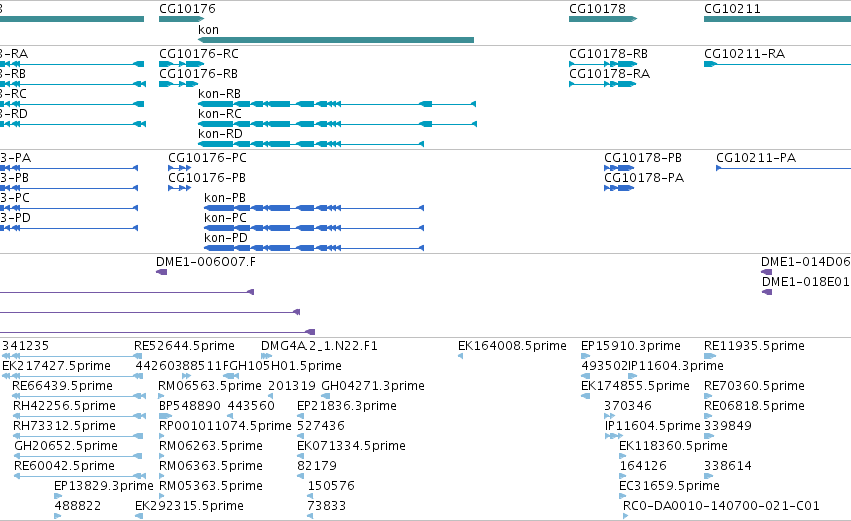
Task: Click the kon-PC protein label
Action: 225,218
